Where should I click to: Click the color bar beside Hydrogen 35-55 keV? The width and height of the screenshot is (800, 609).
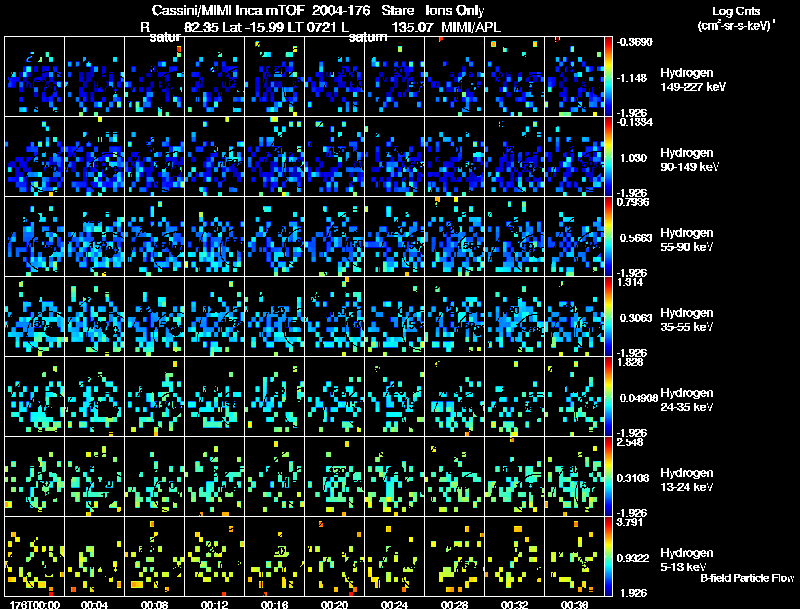click(x=608, y=317)
